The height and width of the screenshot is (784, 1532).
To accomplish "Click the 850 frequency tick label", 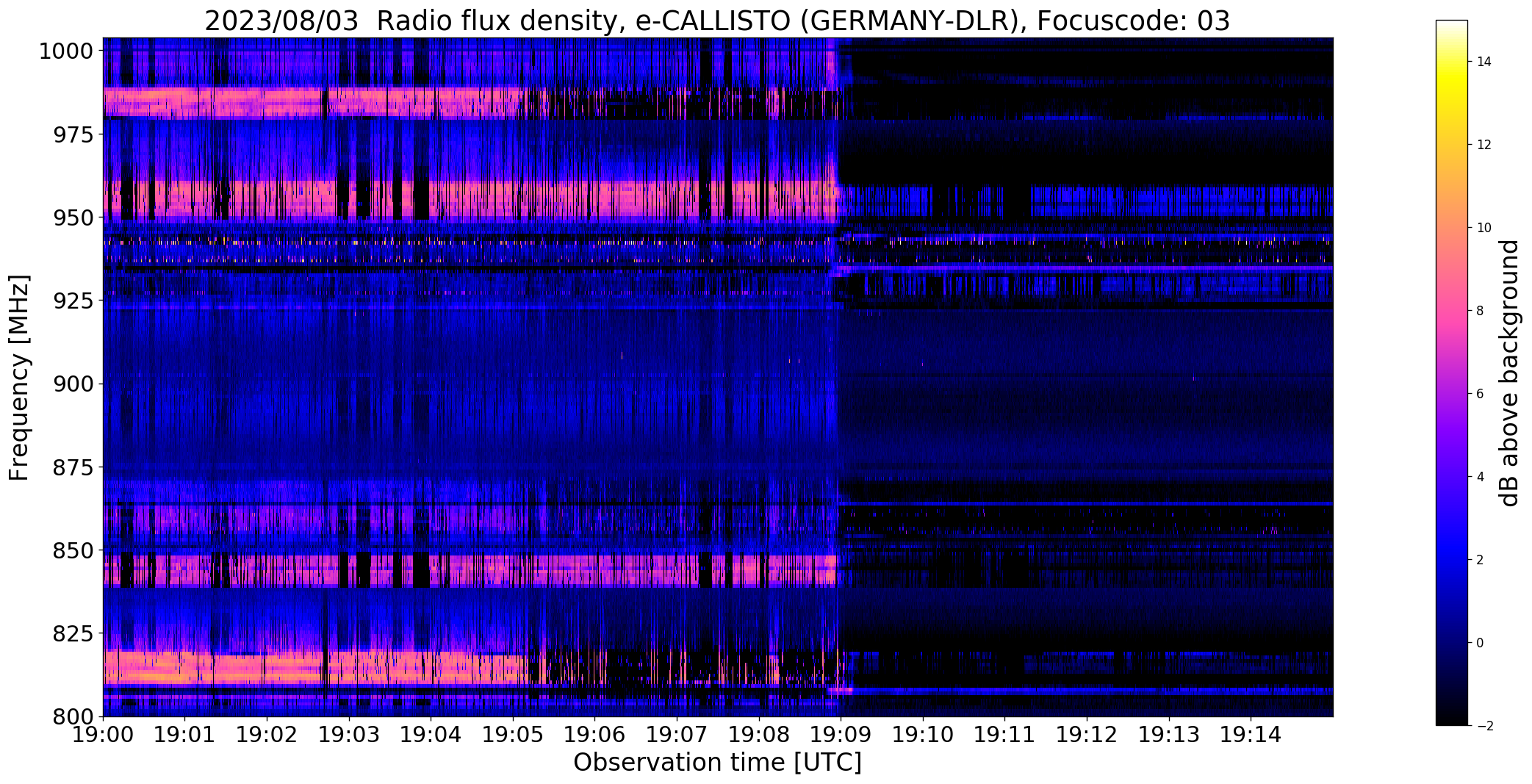I will click(x=73, y=550).
